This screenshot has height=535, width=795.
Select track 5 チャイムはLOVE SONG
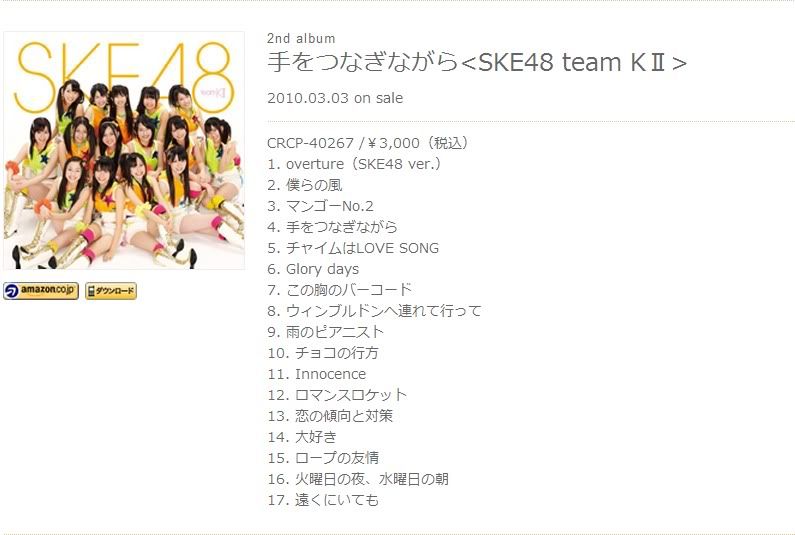353,248
